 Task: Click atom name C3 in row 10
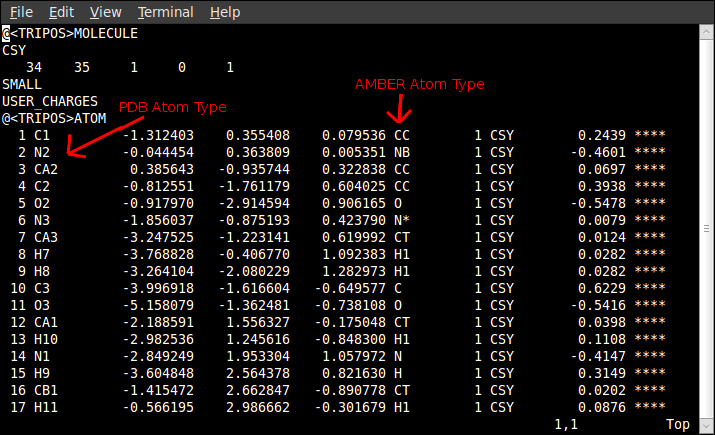click(41, 289)
